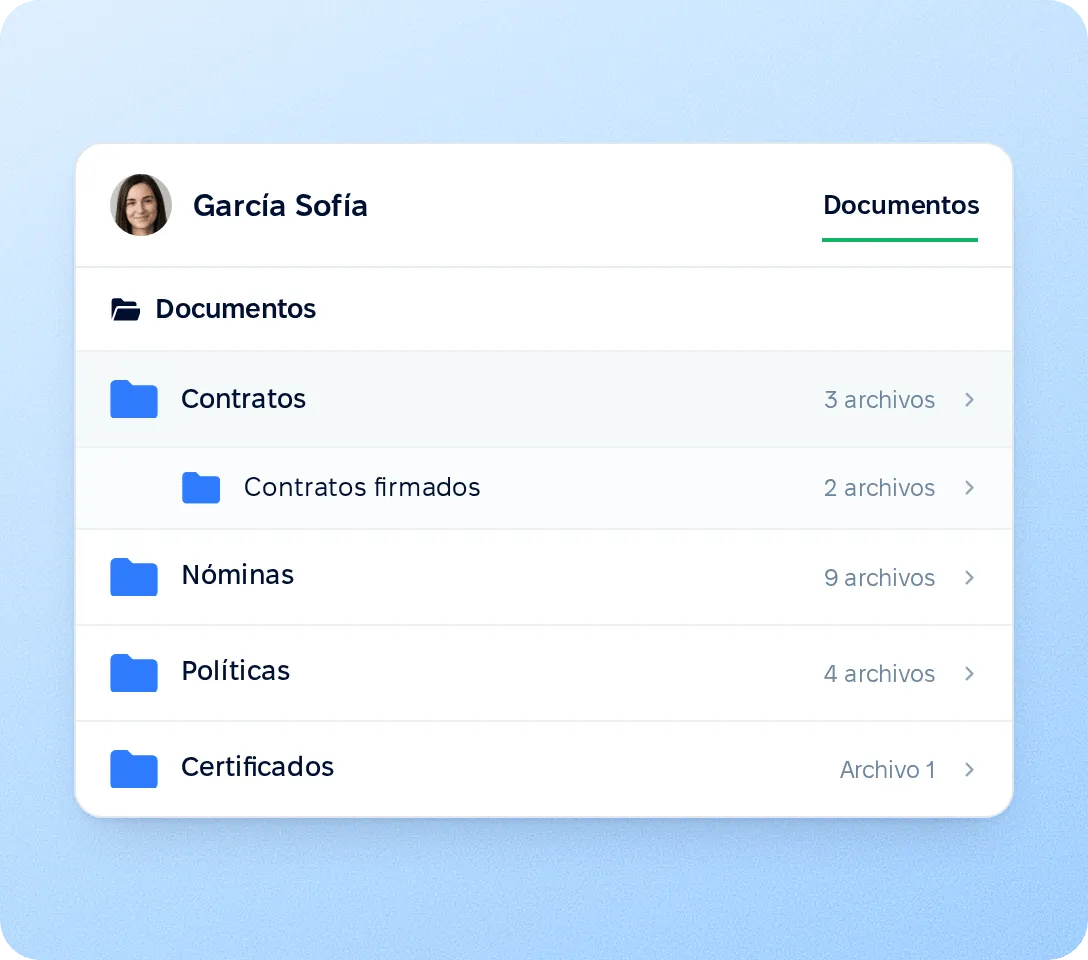Open the Certificados folder name
This screenshot has height=960, width=1088.
click(x=257, y=766)
